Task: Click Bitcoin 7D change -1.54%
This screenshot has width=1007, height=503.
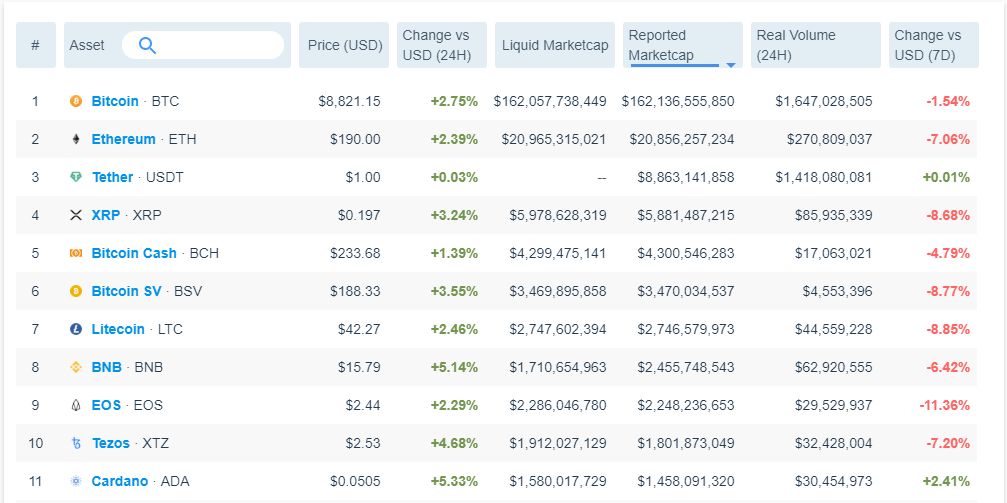Action: coord(948,101)
